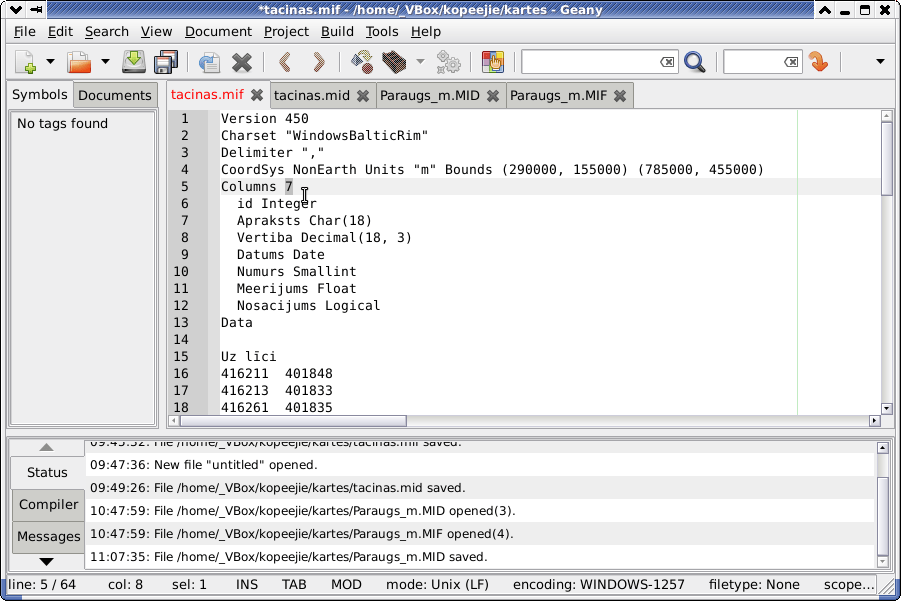Image resolution: width=901 pixels, height=601 pixels.
Task: Open the color chooser dialog
Action: 492,61
